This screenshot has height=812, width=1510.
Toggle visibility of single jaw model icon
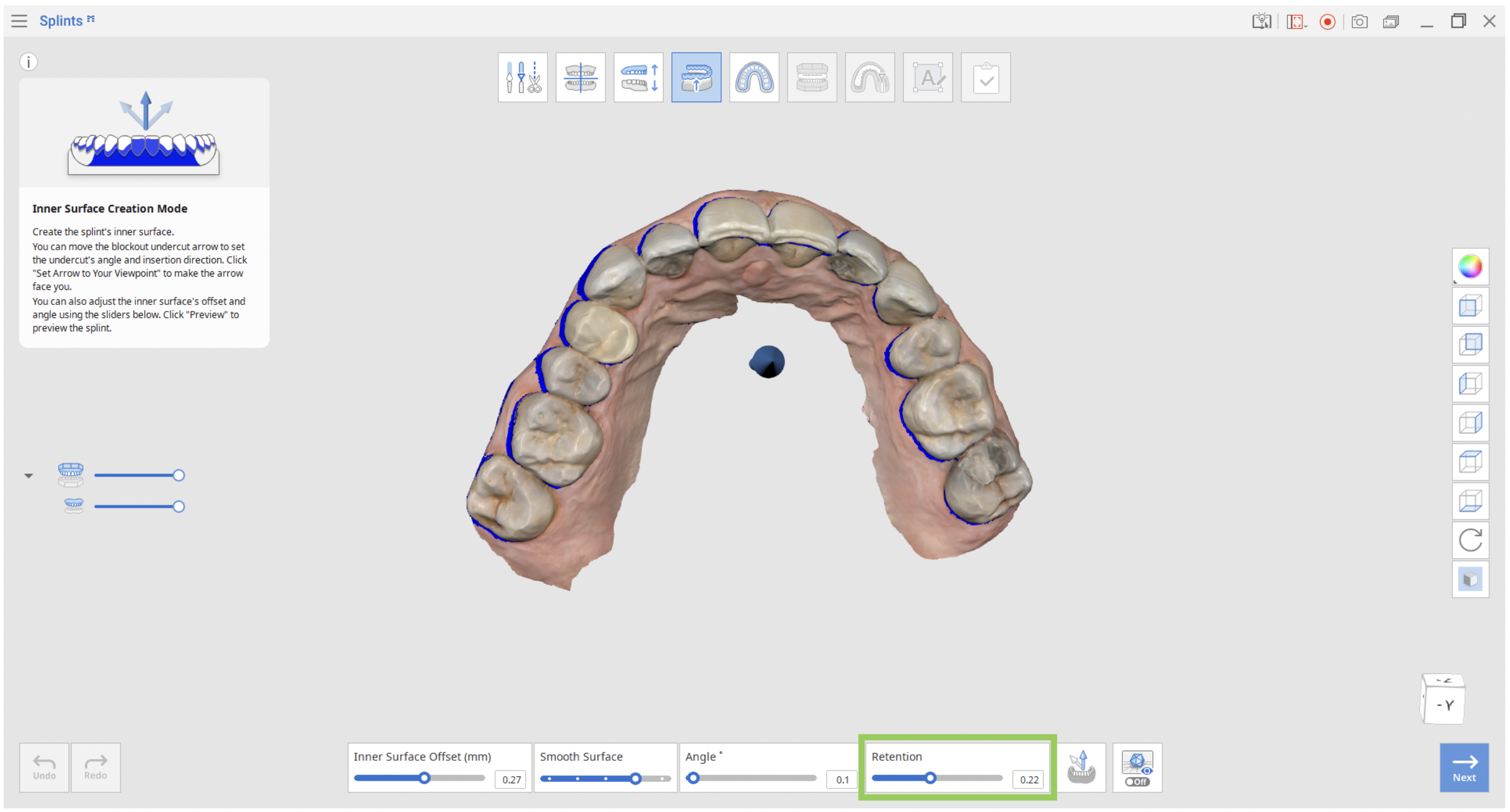coord(73,506)
